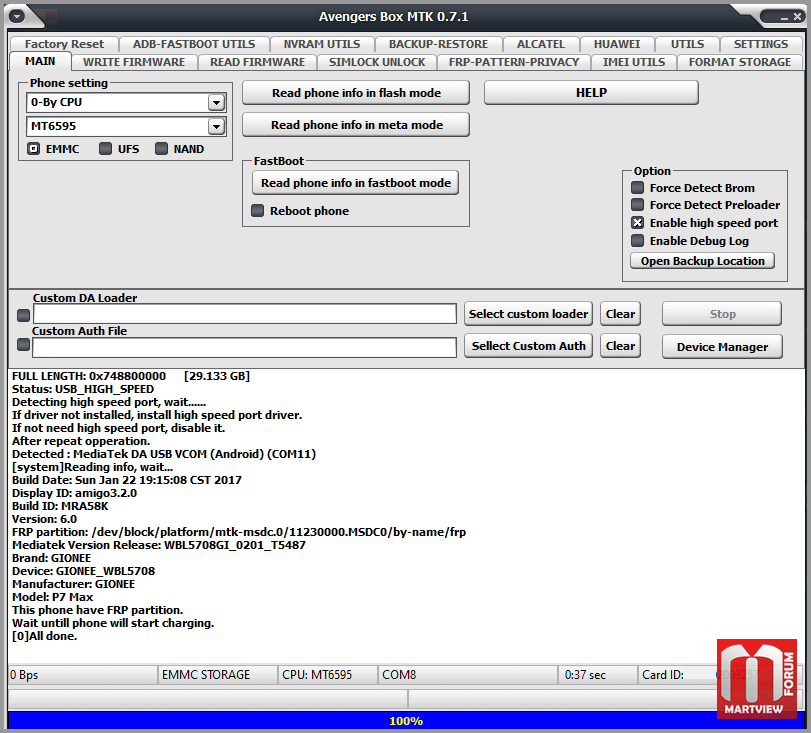The image size is (811, 733).
Task: Select the MAIN tab
Action: click(40, 61)
